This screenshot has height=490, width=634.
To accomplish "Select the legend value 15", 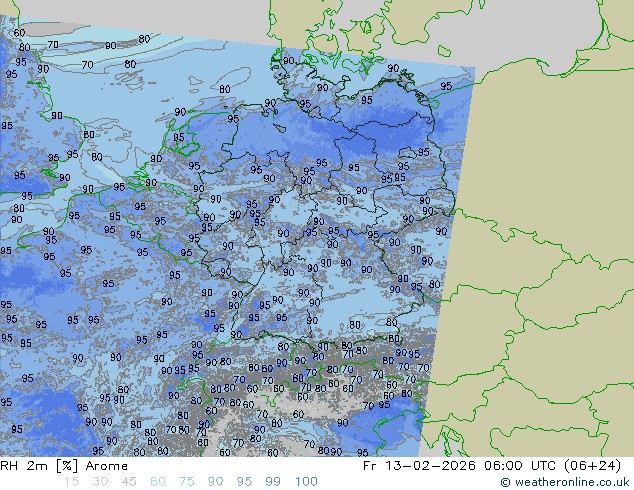I will pyautogui.click(x=71, y=482).
